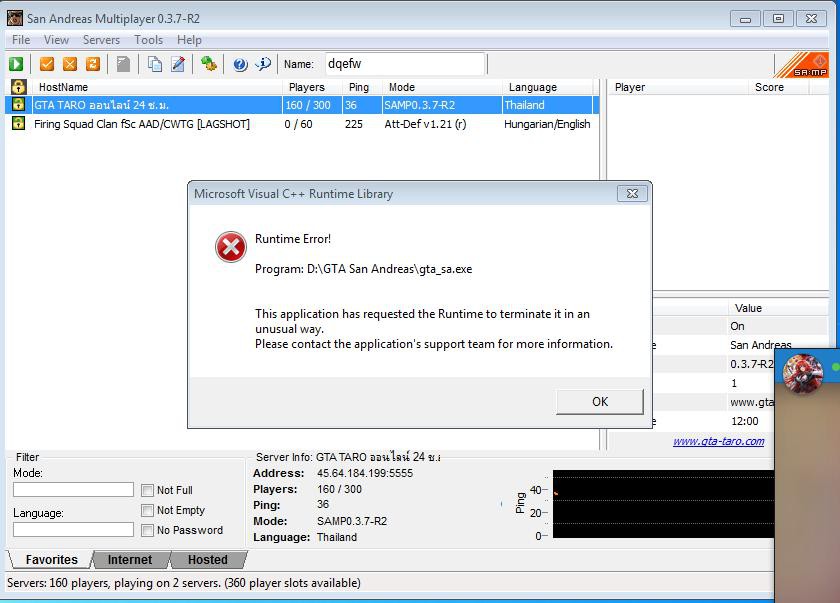The height and width of the screenshot is (603, 840).
Task: Open Server Properties with the pencil icon
Action: (178, 64)
